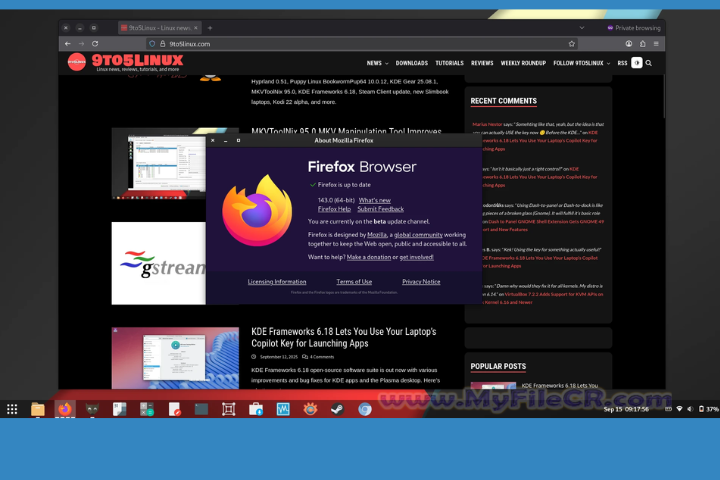This screenshot has height=480, width=720.
Task: Click the battery 37% indicator
Action: (709, 409)
